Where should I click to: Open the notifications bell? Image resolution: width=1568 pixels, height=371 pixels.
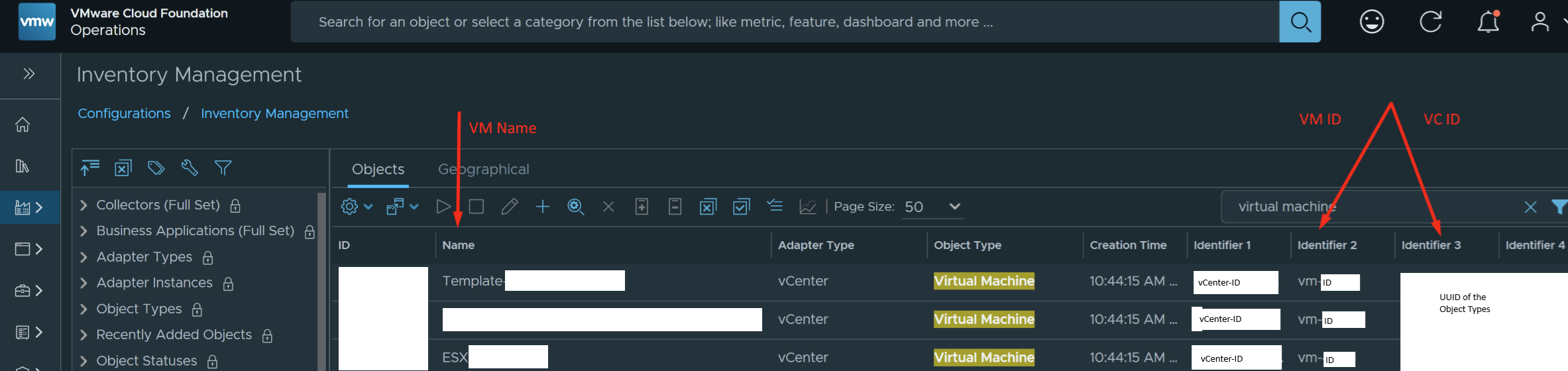(x=1488, y=22)
